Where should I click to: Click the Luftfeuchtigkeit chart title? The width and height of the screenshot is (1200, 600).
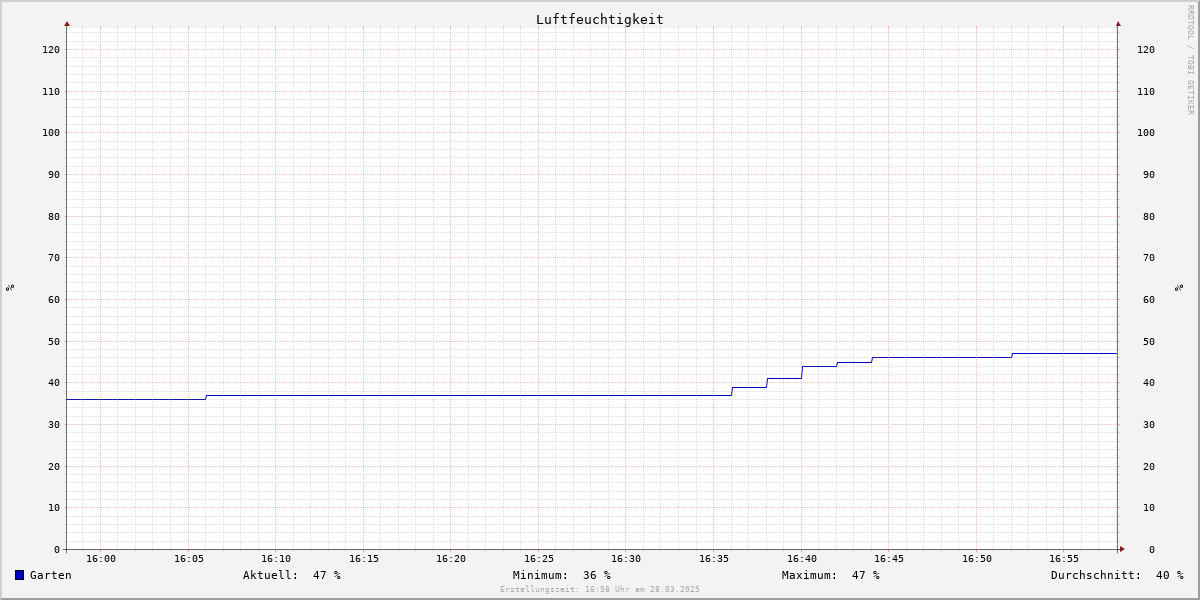click(x=599, y=19)
